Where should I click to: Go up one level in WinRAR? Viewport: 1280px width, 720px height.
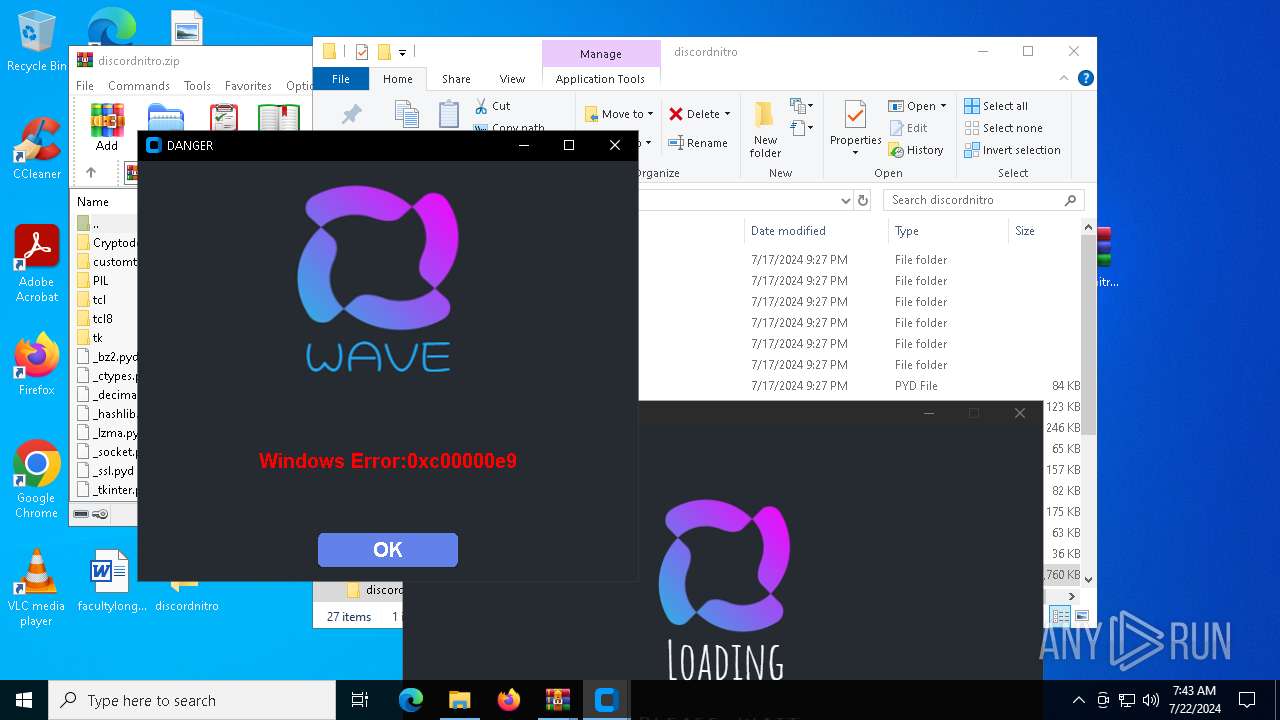[x=91, y=172]
